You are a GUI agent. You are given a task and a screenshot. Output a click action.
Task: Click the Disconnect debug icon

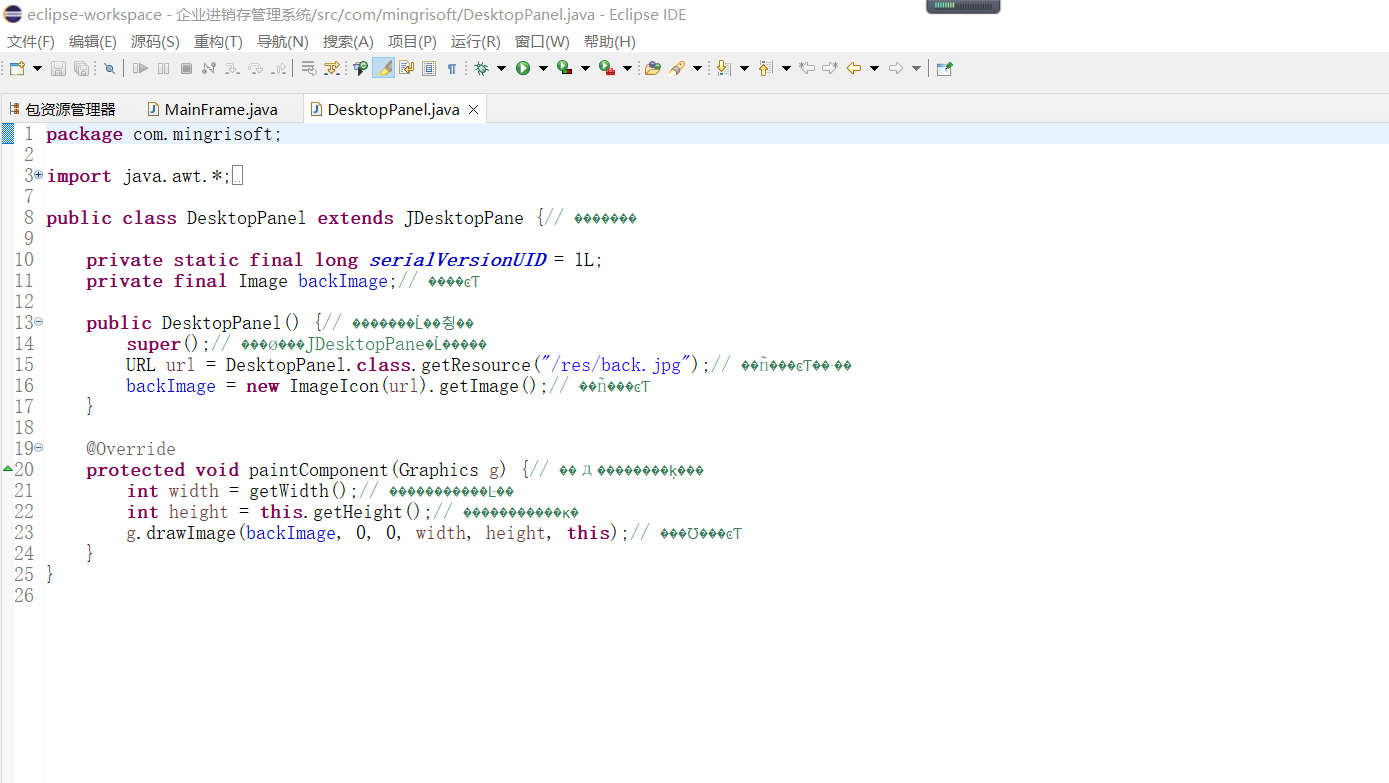click(x=209, y=68)
